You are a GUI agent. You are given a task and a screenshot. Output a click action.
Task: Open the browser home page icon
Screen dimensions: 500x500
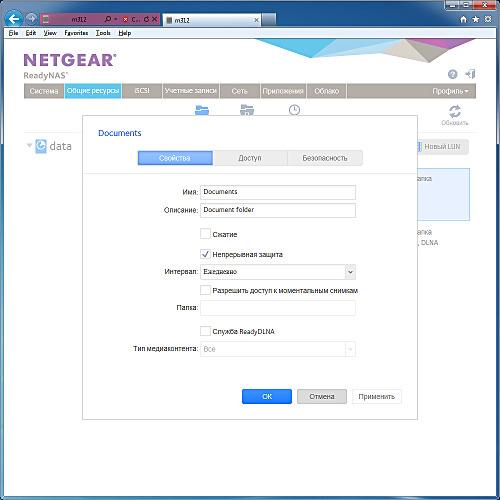coord(463,19)
